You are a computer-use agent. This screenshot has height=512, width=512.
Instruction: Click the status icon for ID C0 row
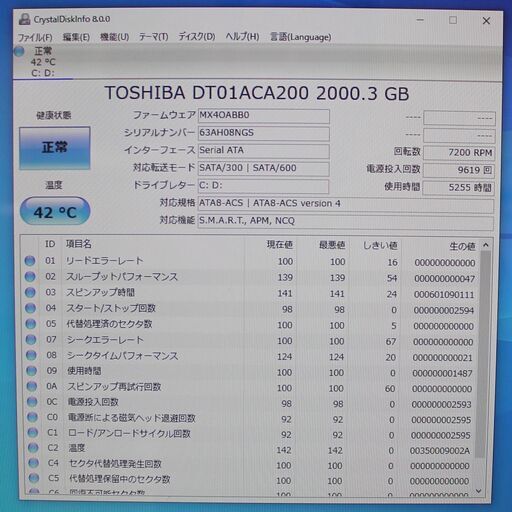coord(33,417)
